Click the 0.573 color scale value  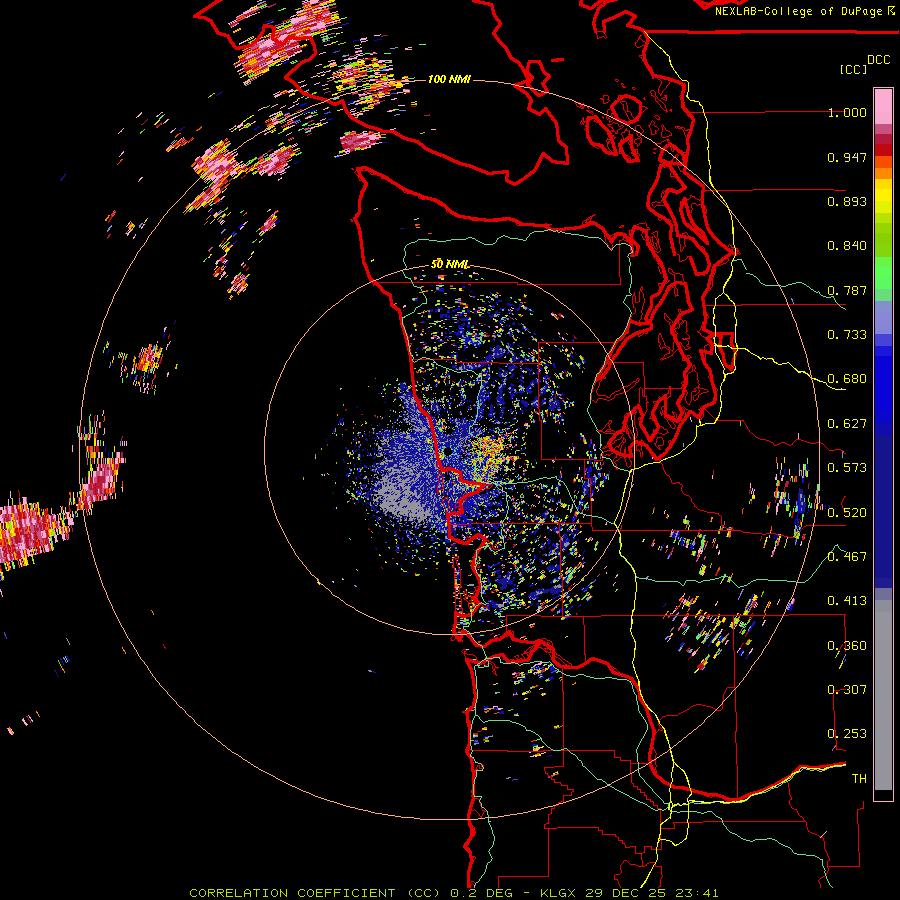point(847,468)
